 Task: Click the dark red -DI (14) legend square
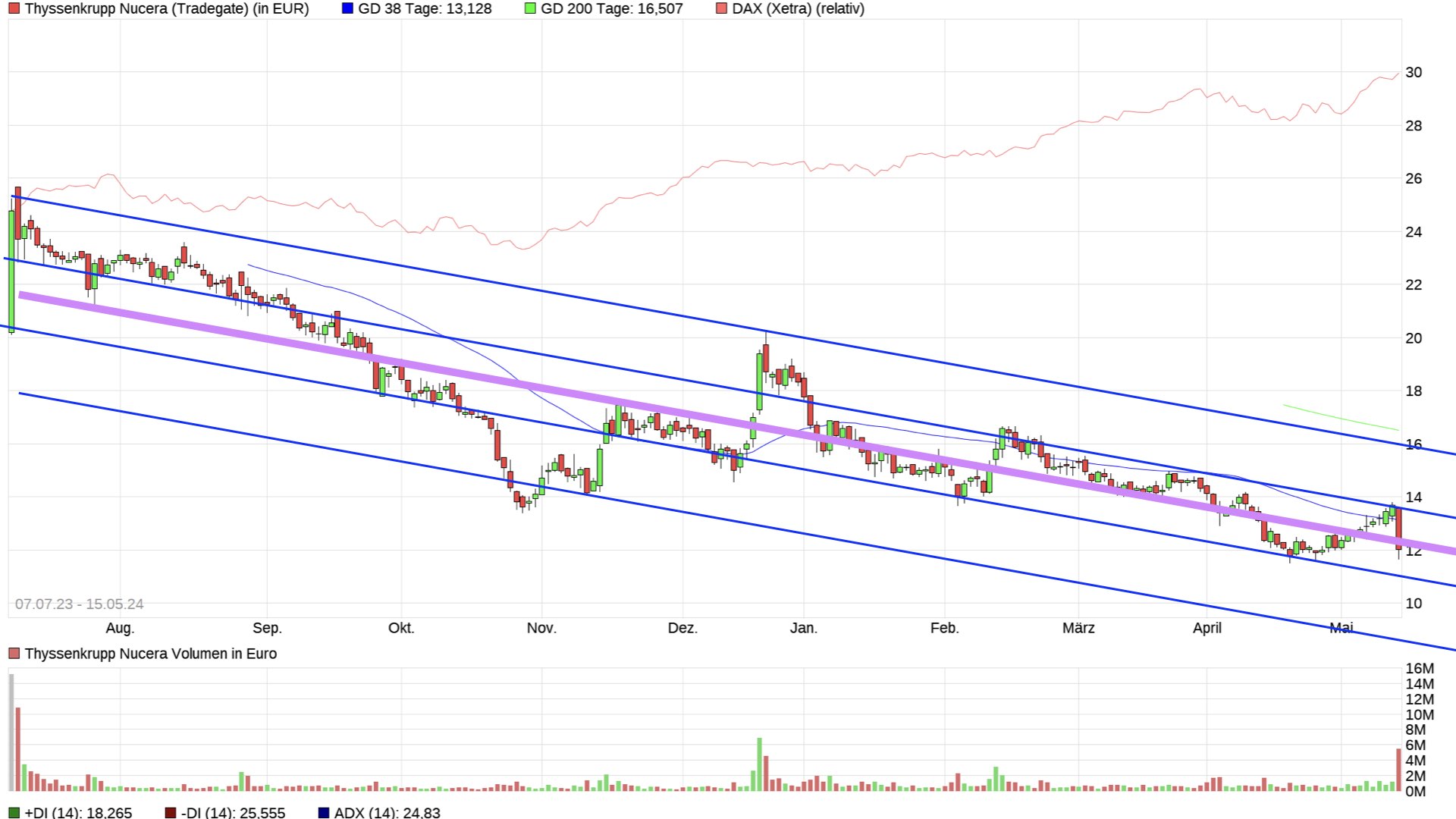tap(171, 813)
